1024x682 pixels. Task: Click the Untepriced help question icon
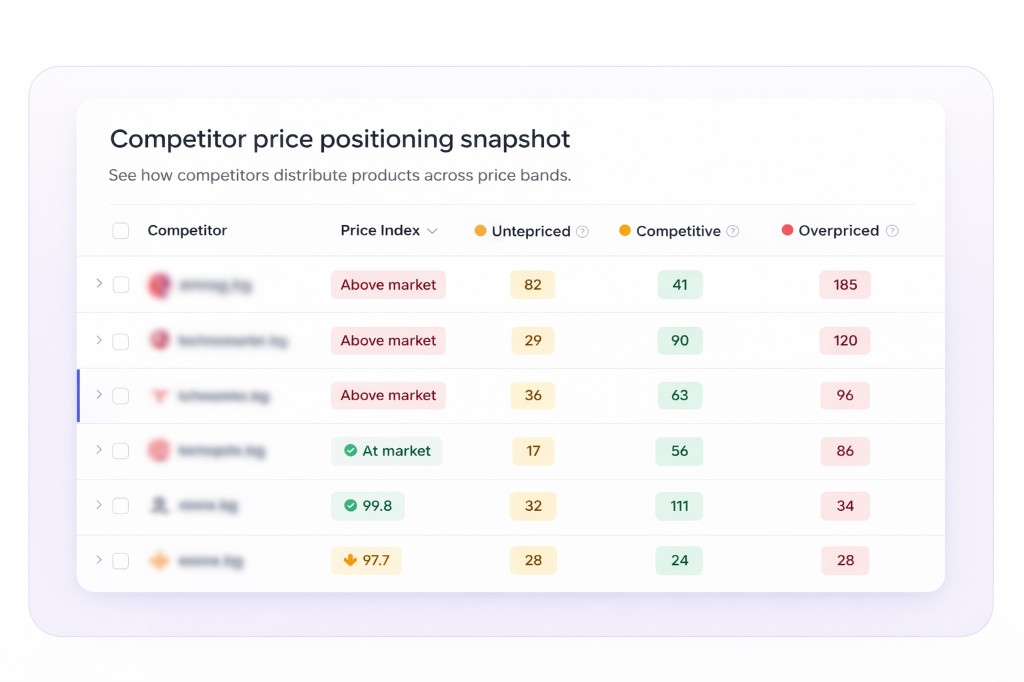pos(582,231)
